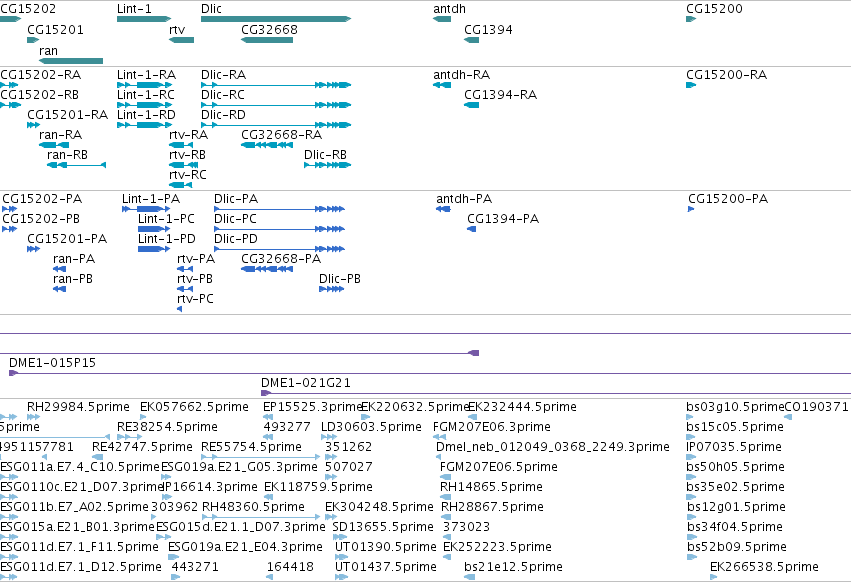
Task: Select the Dmel_neb_012049_0368_2249.3prime label
Action: coord(552,447)
